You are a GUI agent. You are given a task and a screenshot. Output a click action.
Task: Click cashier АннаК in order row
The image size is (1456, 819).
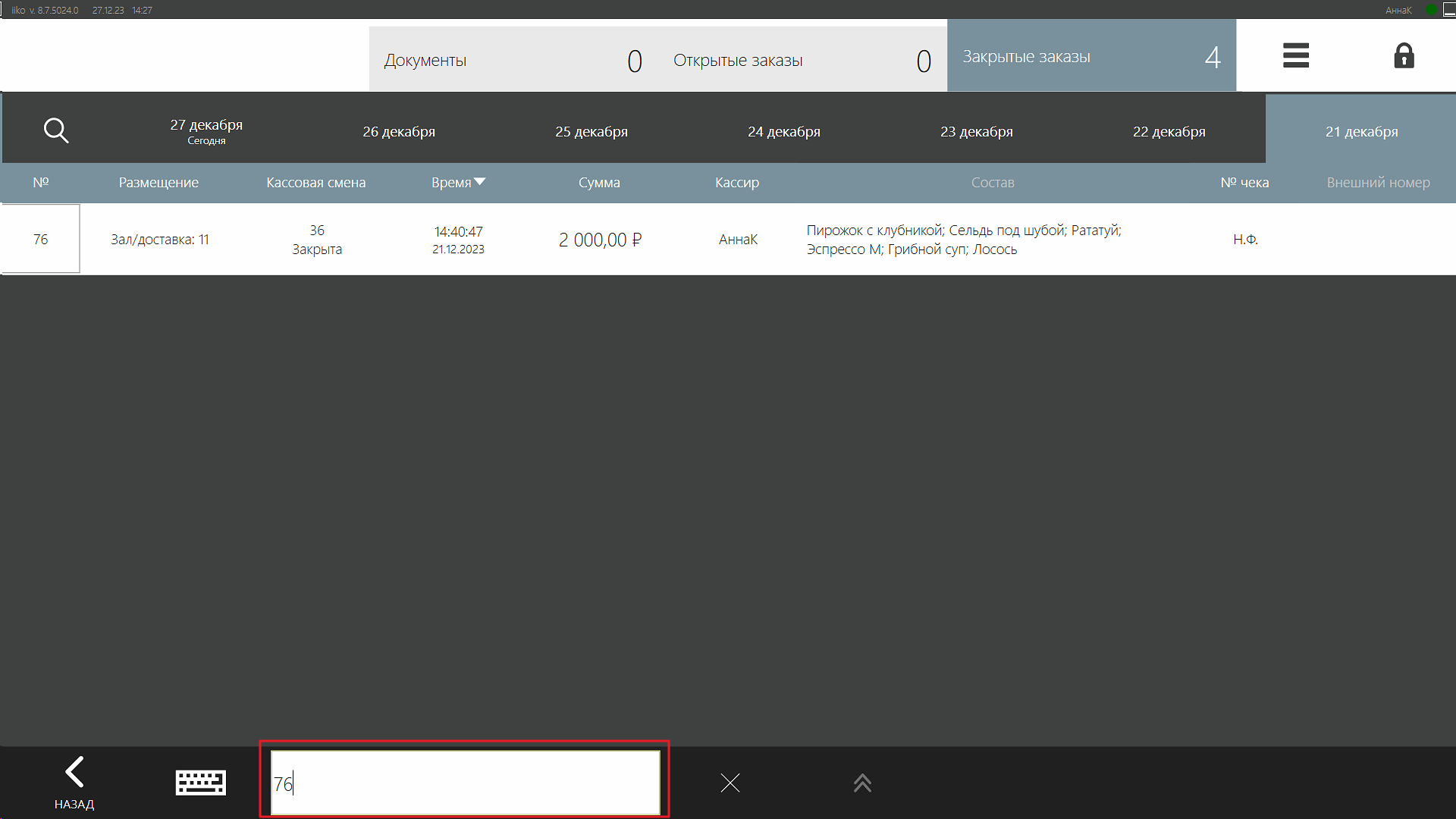[738, 240]
